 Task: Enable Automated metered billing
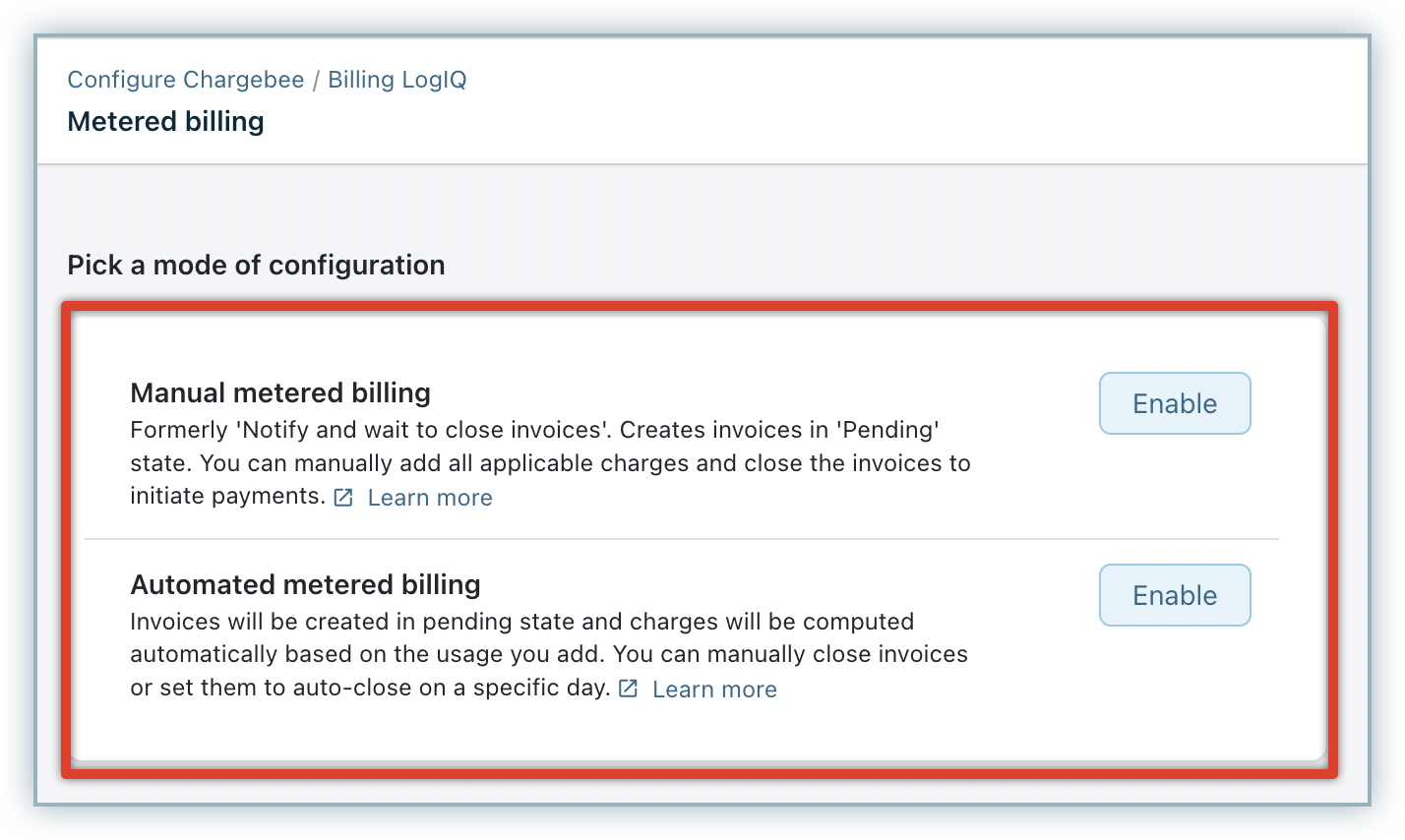pyautogui.click(x=1174, y=595)
